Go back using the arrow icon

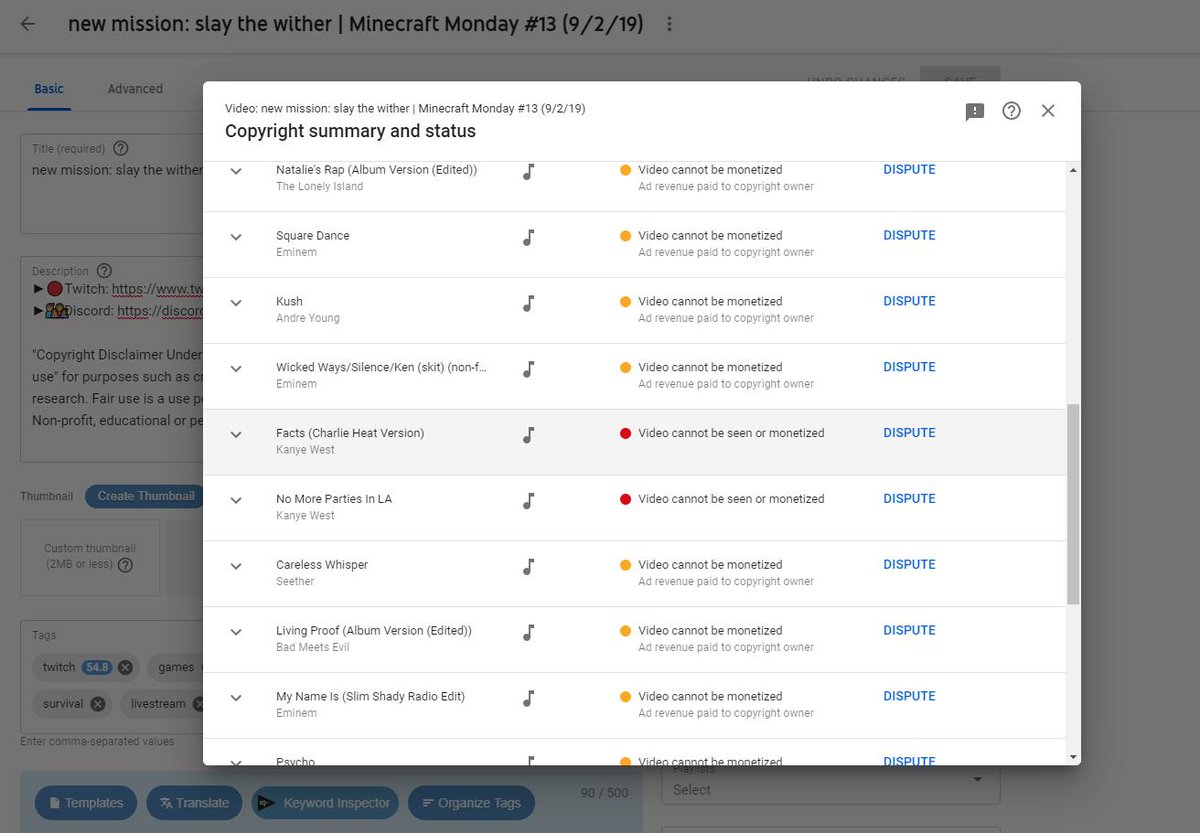click(x=28, y=24)
